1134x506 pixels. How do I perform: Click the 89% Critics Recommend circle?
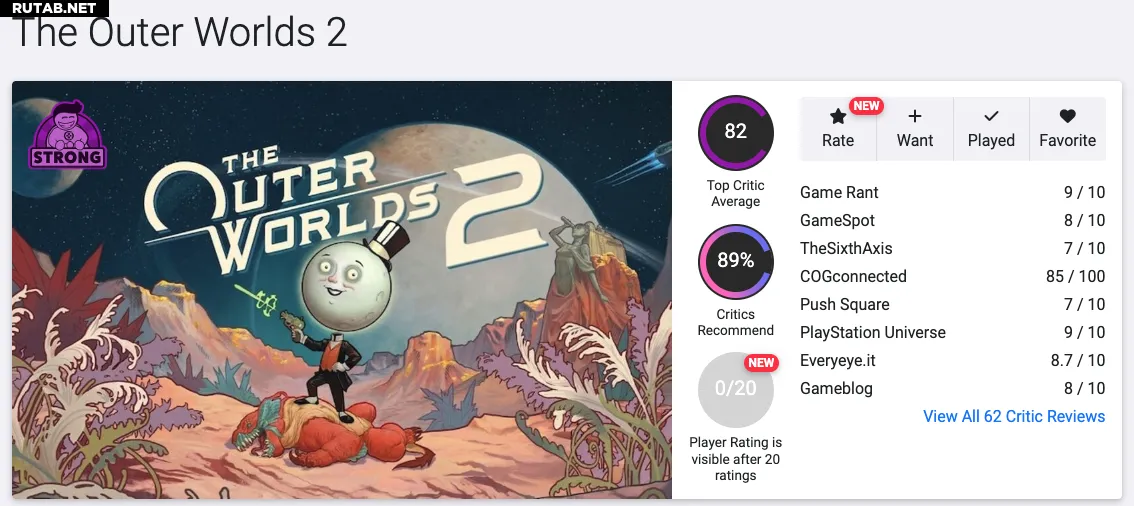[736, 261]
